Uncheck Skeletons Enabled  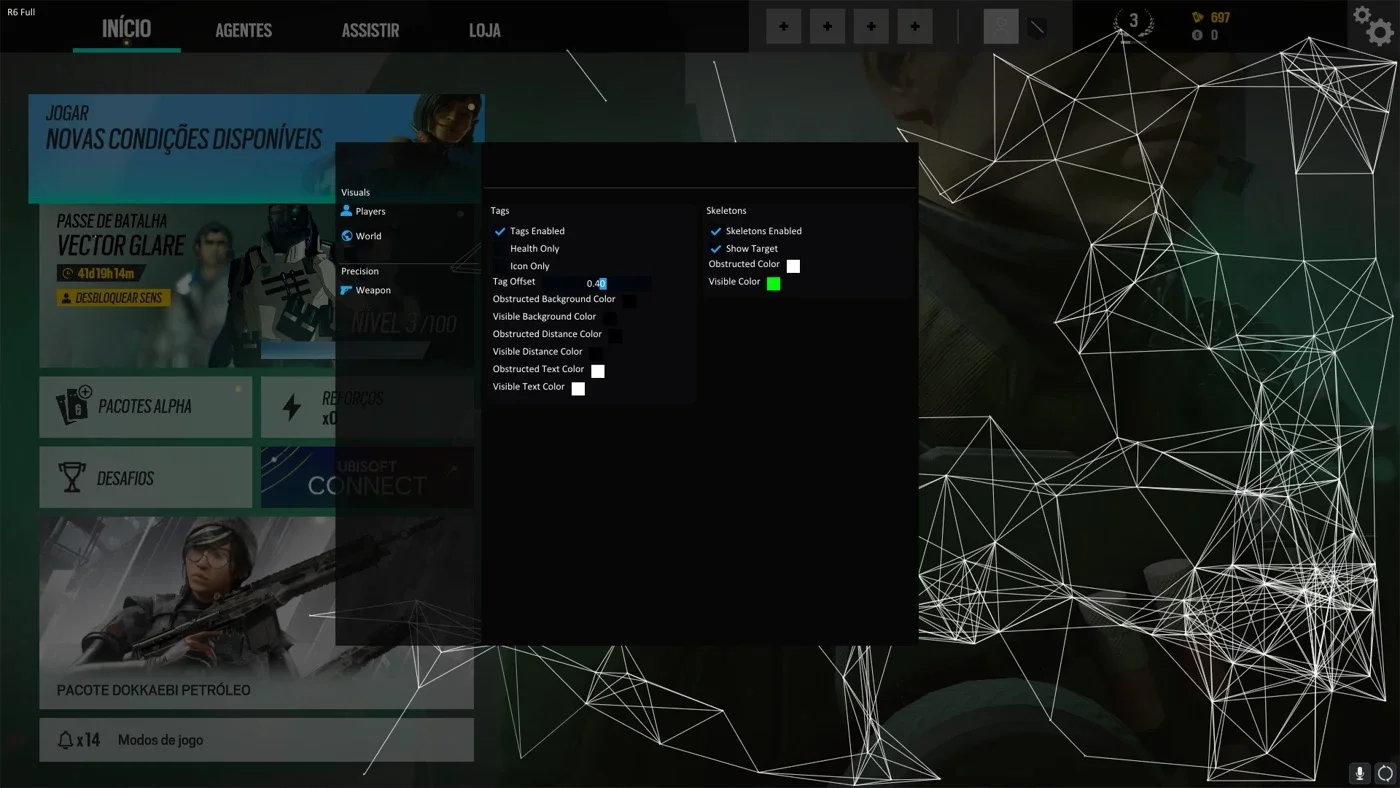click(716, 231)
